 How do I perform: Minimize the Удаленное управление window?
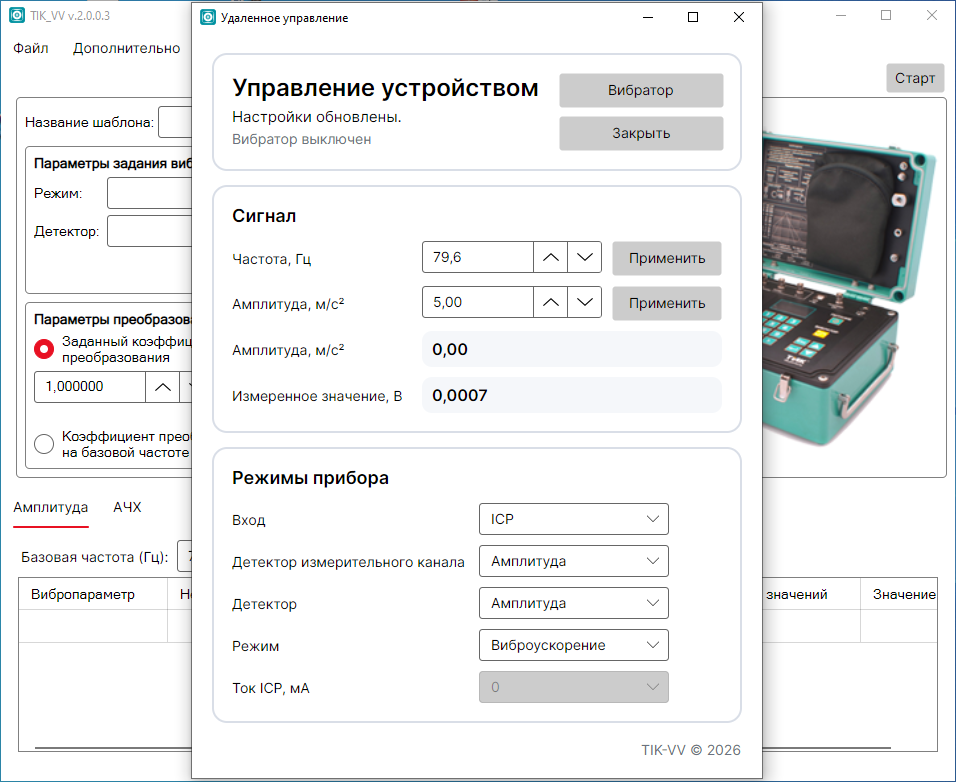[648, 17]
